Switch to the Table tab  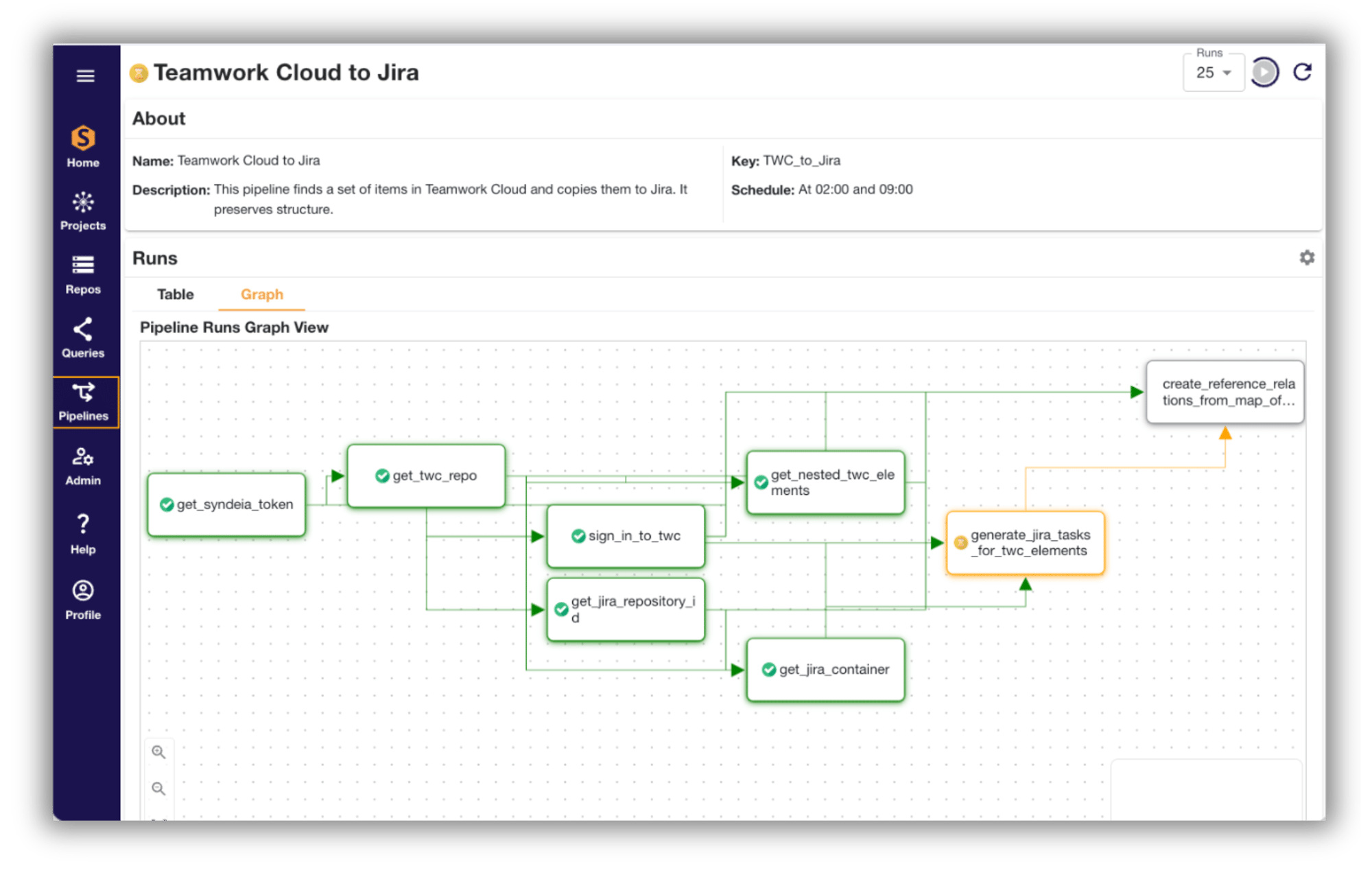(x=176, y=294)
